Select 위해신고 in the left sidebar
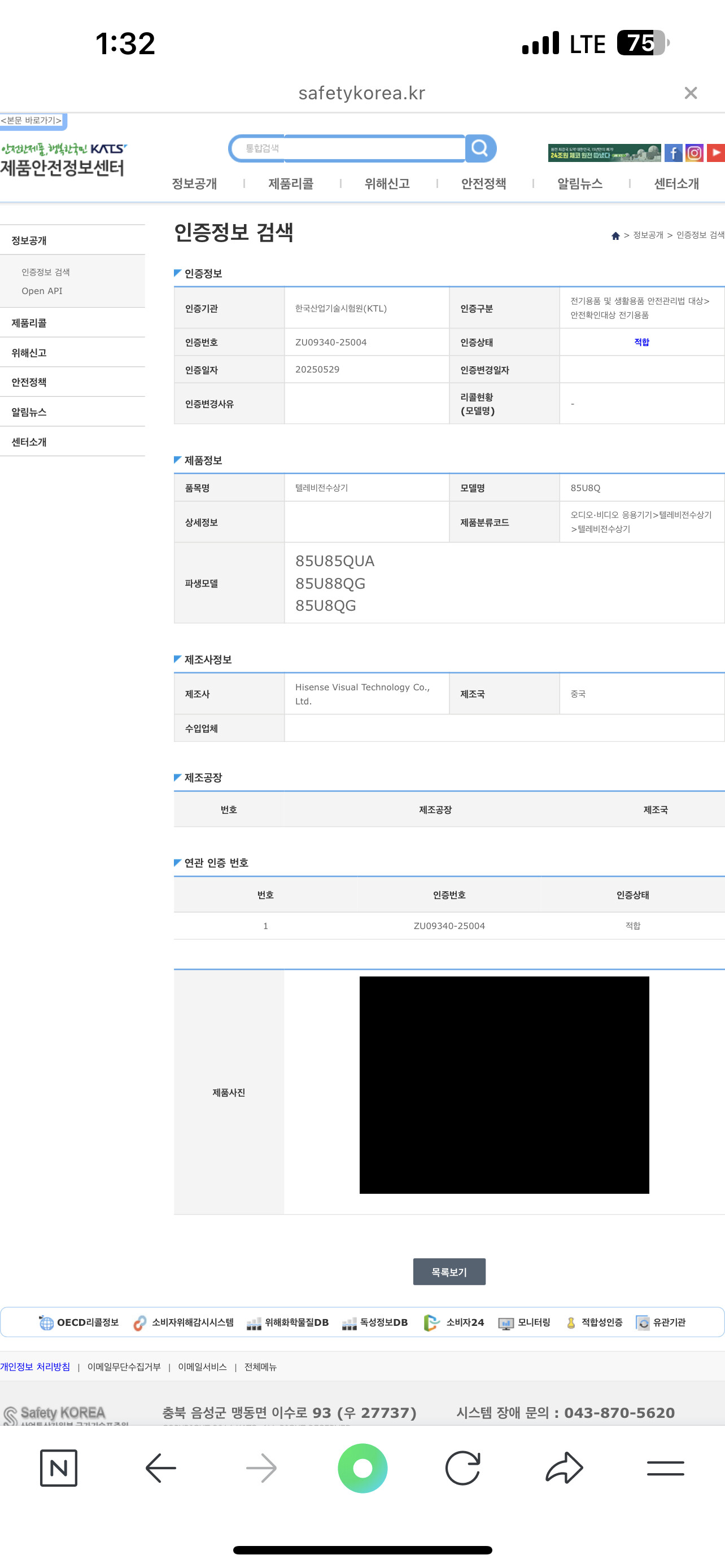The width and height of the screenshot is (725, 1568). (x=29, y=352)
